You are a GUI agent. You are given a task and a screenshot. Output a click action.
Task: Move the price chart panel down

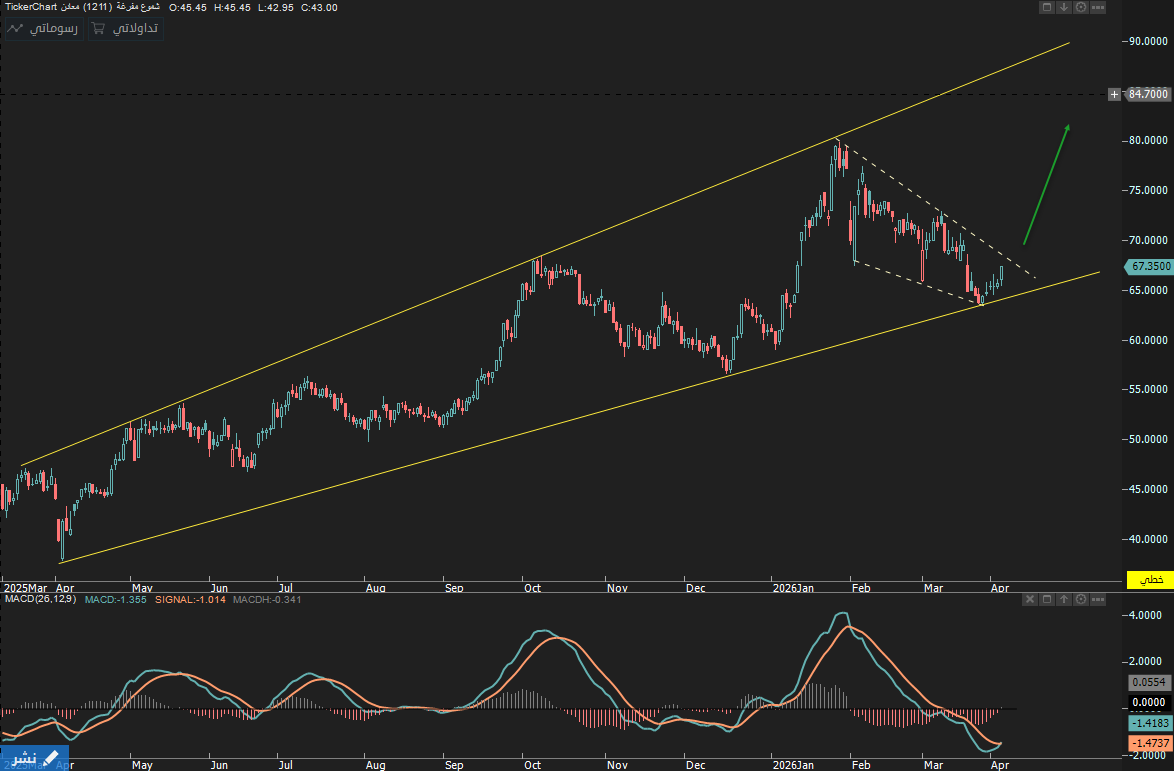(x=1064, y=7)
